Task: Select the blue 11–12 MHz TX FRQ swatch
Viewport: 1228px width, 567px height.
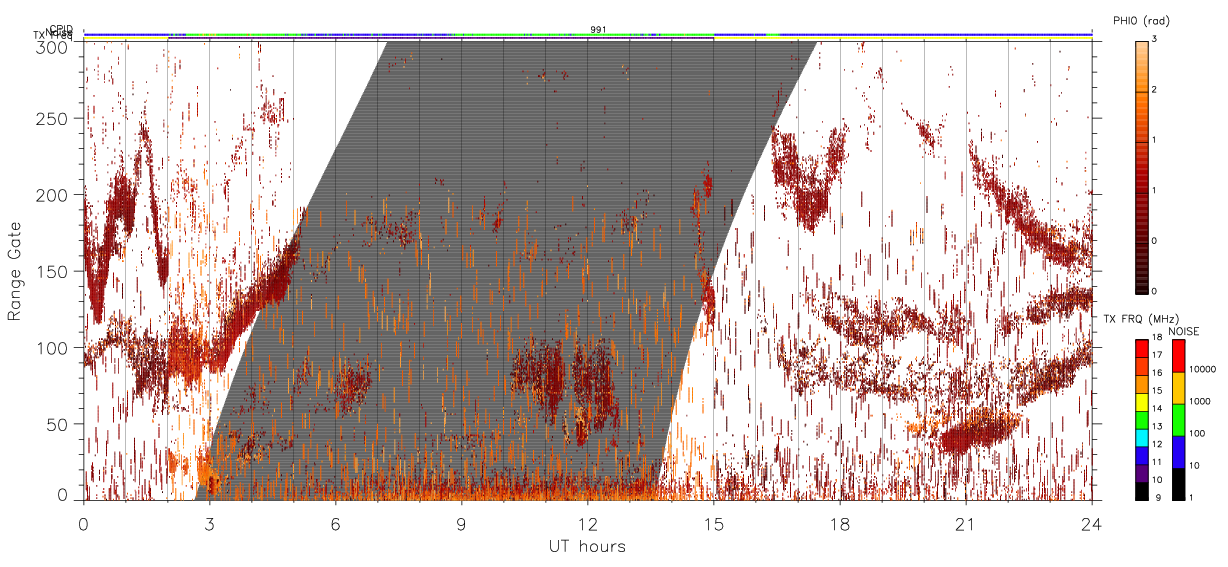Action: click(x=1141, y=454)
